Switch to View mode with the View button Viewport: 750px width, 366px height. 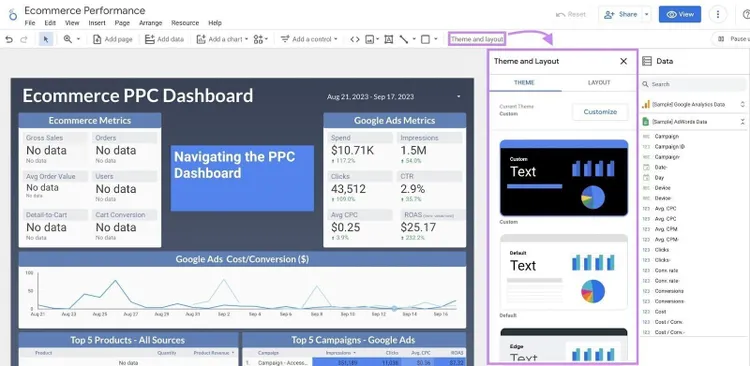[680, 14]
